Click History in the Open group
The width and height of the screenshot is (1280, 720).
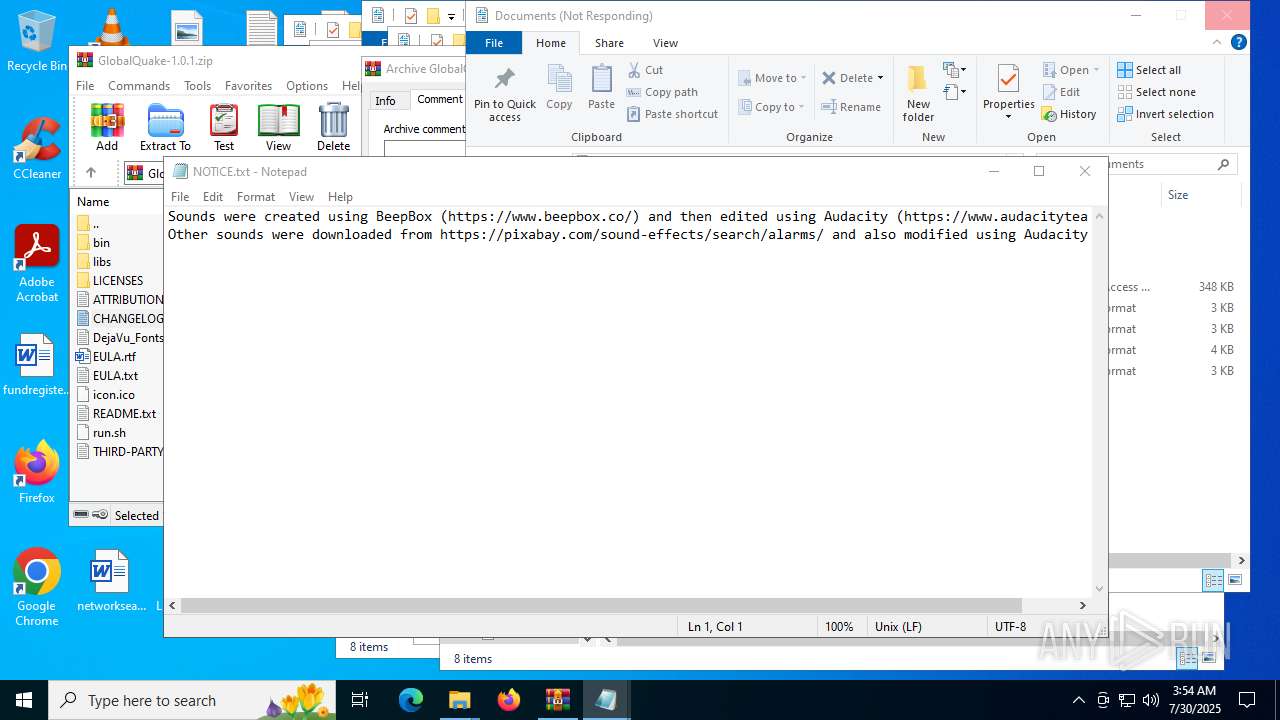click(1069, 114)
